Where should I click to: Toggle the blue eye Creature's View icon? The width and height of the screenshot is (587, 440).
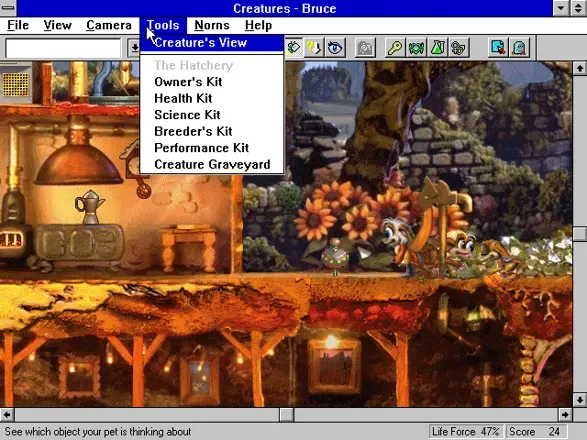click(335, 48)
